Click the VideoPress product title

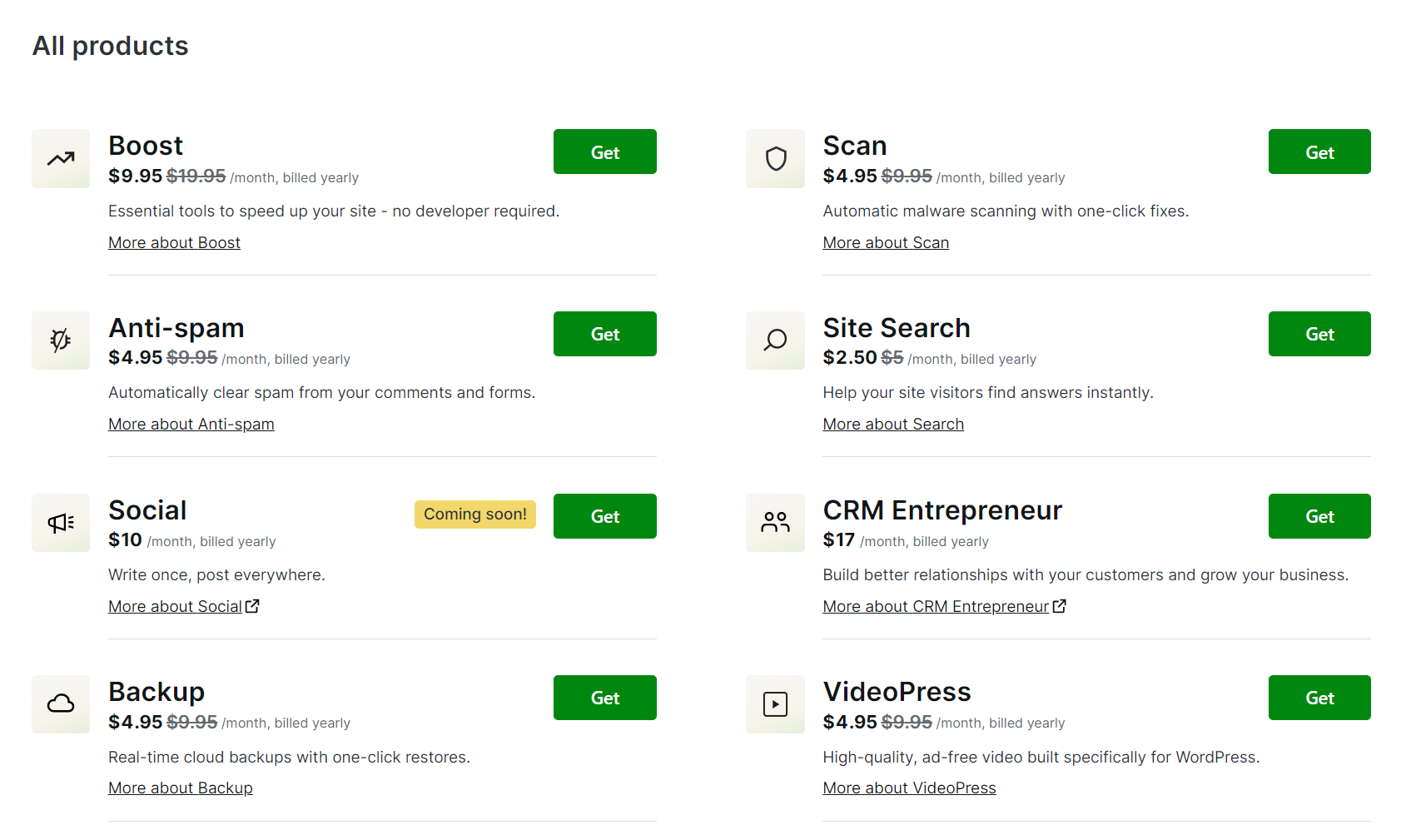point(897,692)
